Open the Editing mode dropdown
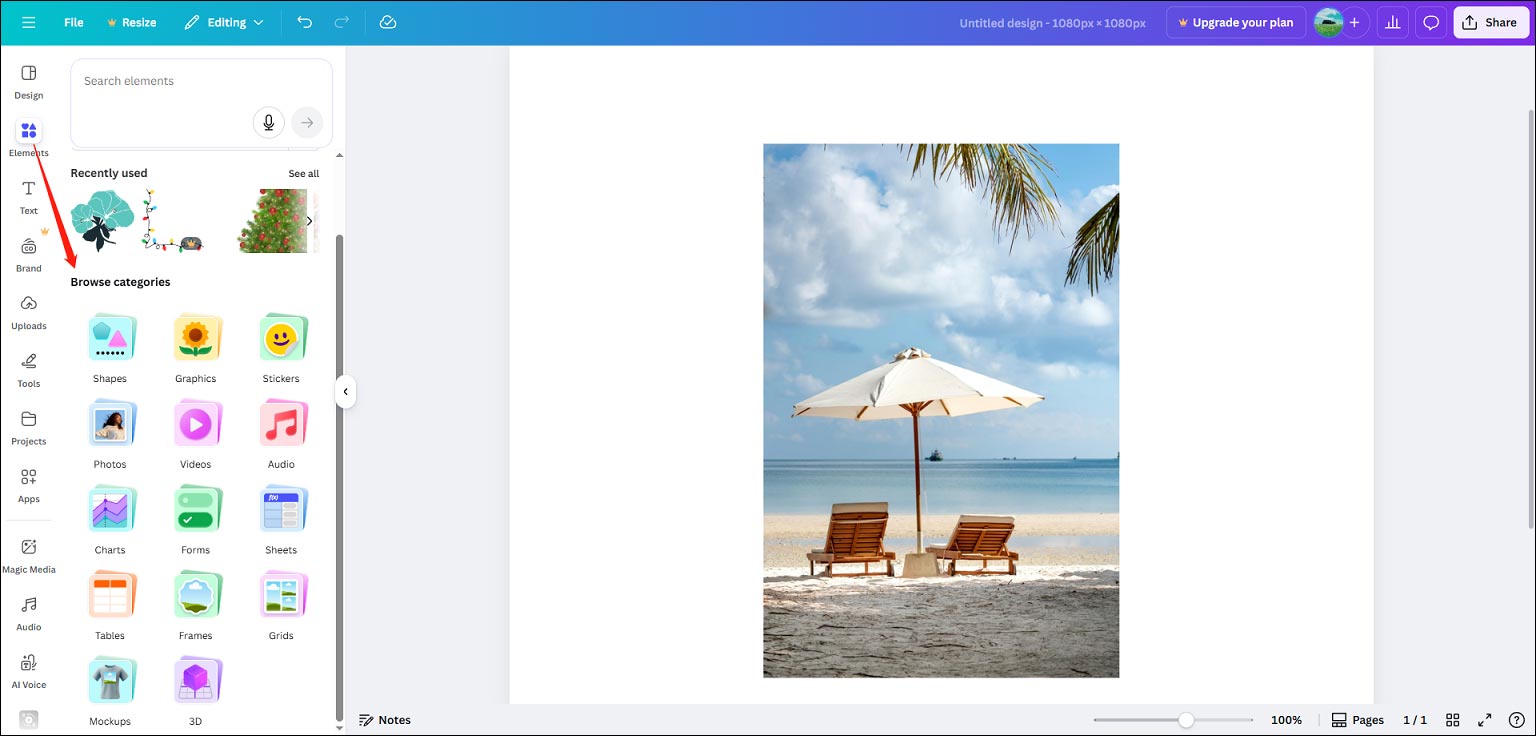The height and width of the screenshot is (736, 1536). pyautogui.click(x=223, y=21)
